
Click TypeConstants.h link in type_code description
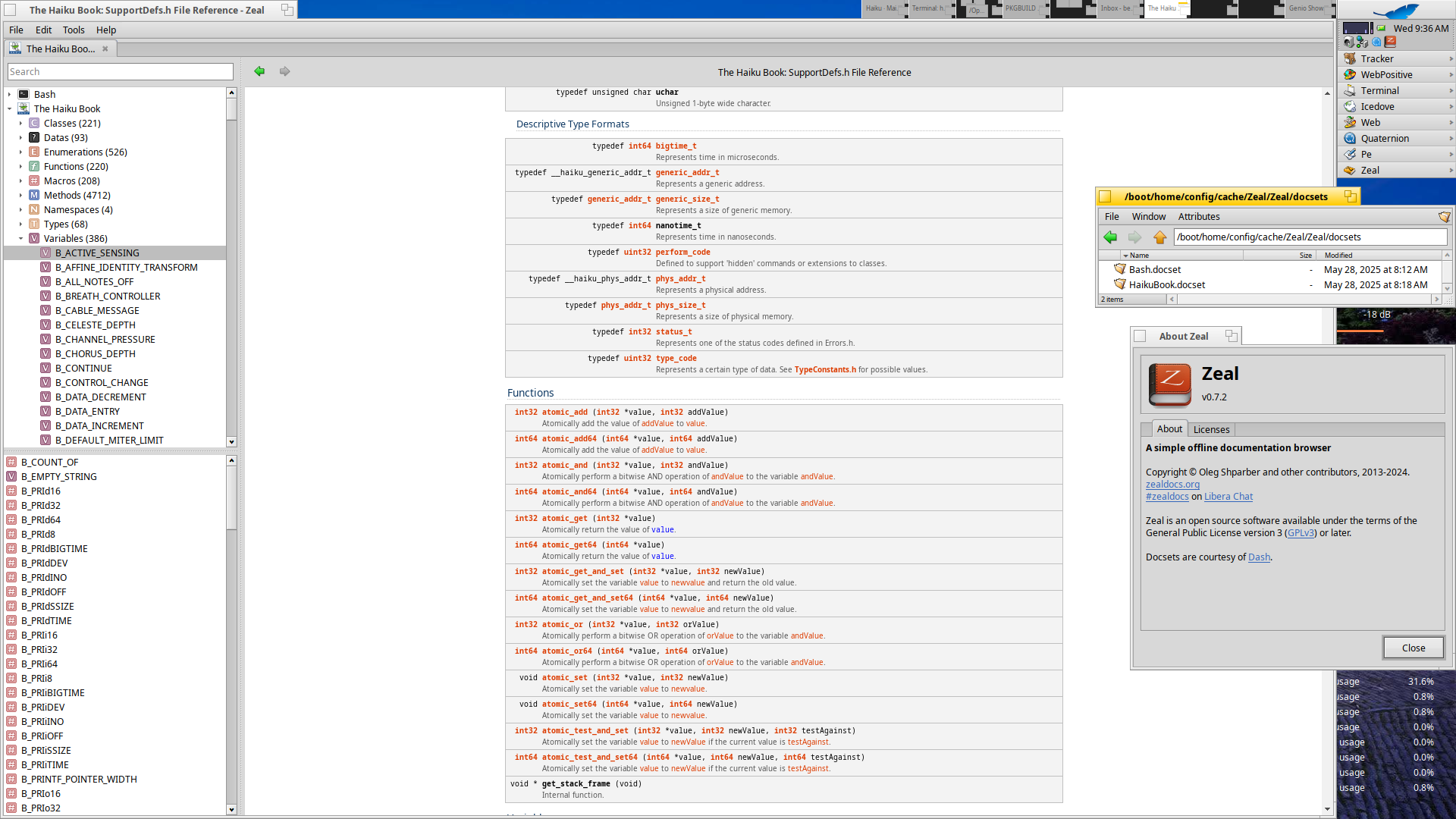coord(825,370)
